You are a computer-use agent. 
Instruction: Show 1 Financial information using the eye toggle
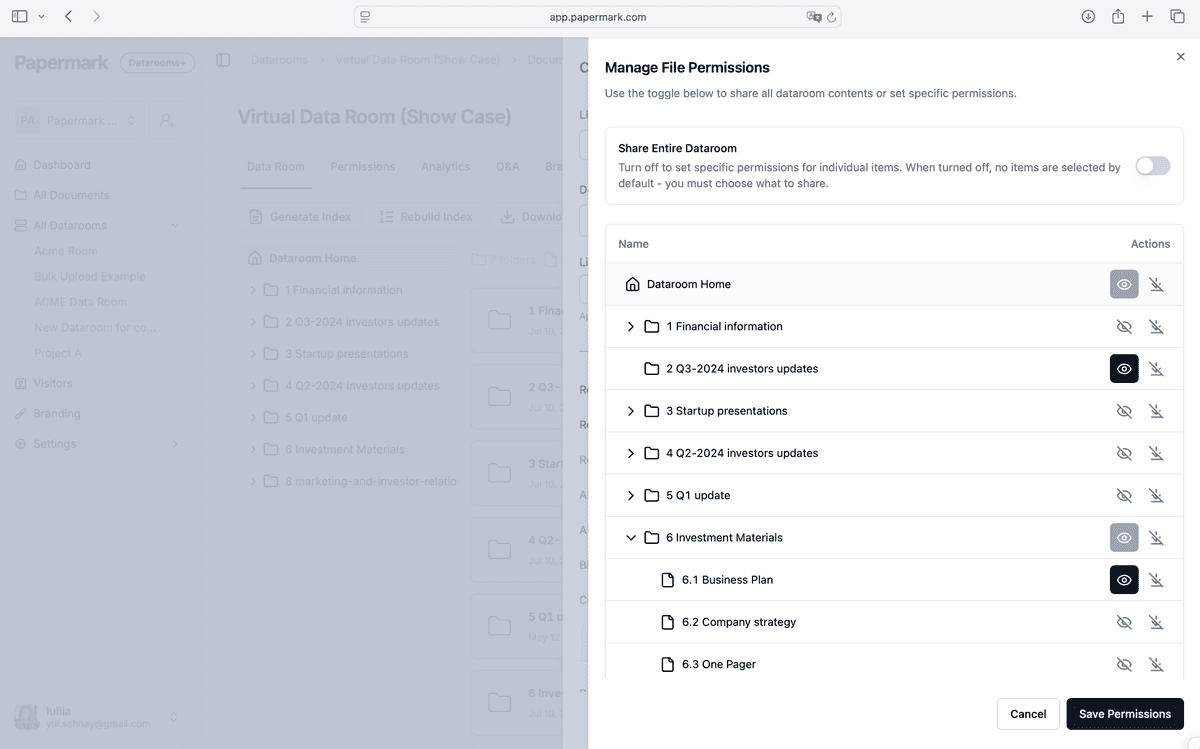pyautogui.click(x=1124, y=326)
